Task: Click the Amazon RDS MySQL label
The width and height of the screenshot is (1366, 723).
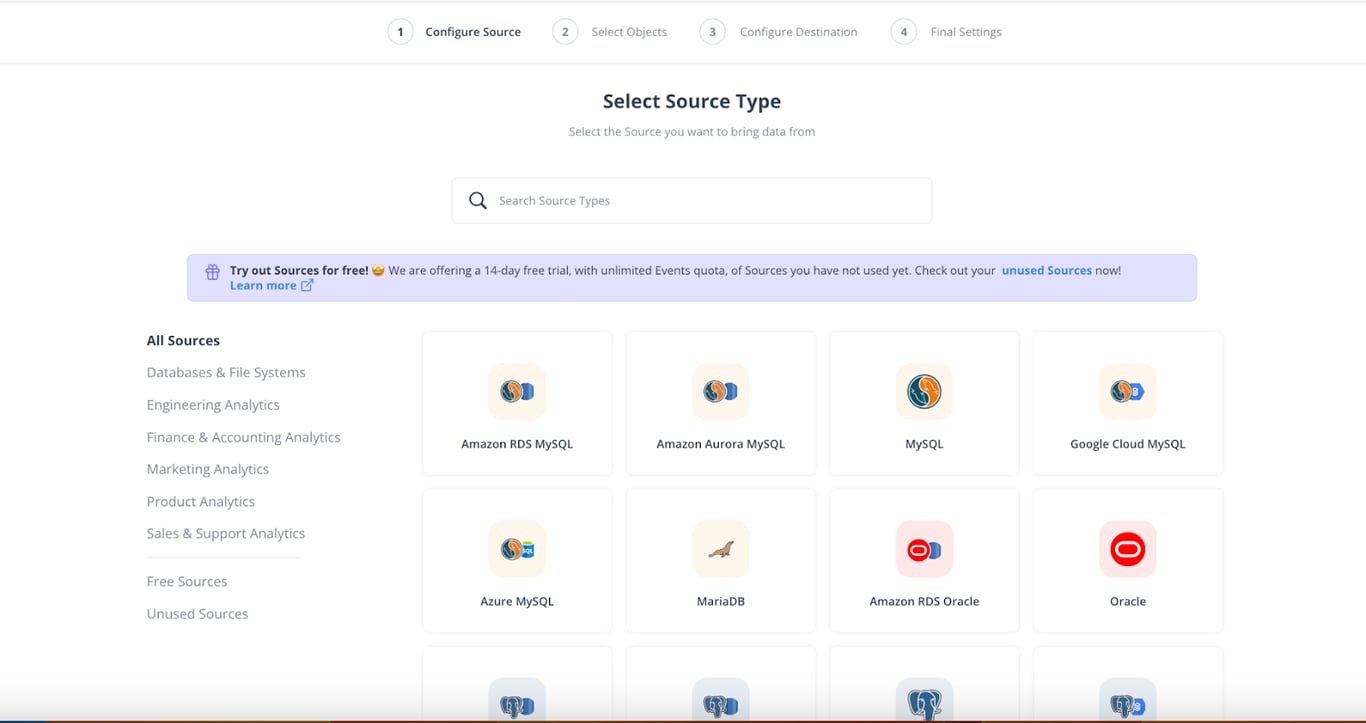Action: point(517,444)
